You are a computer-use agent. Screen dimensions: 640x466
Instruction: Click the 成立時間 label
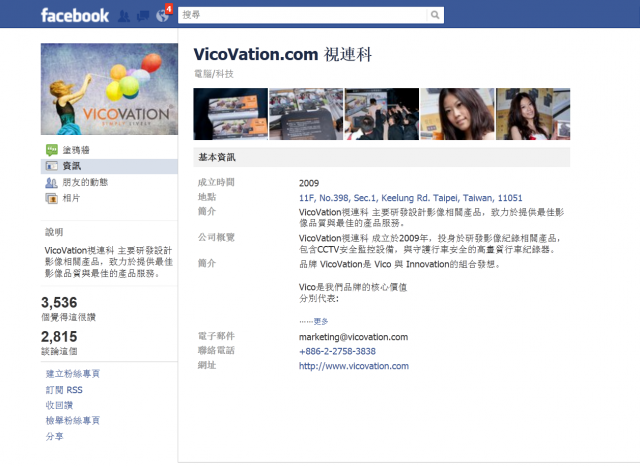pyautogui.click(x=216, y=182)
